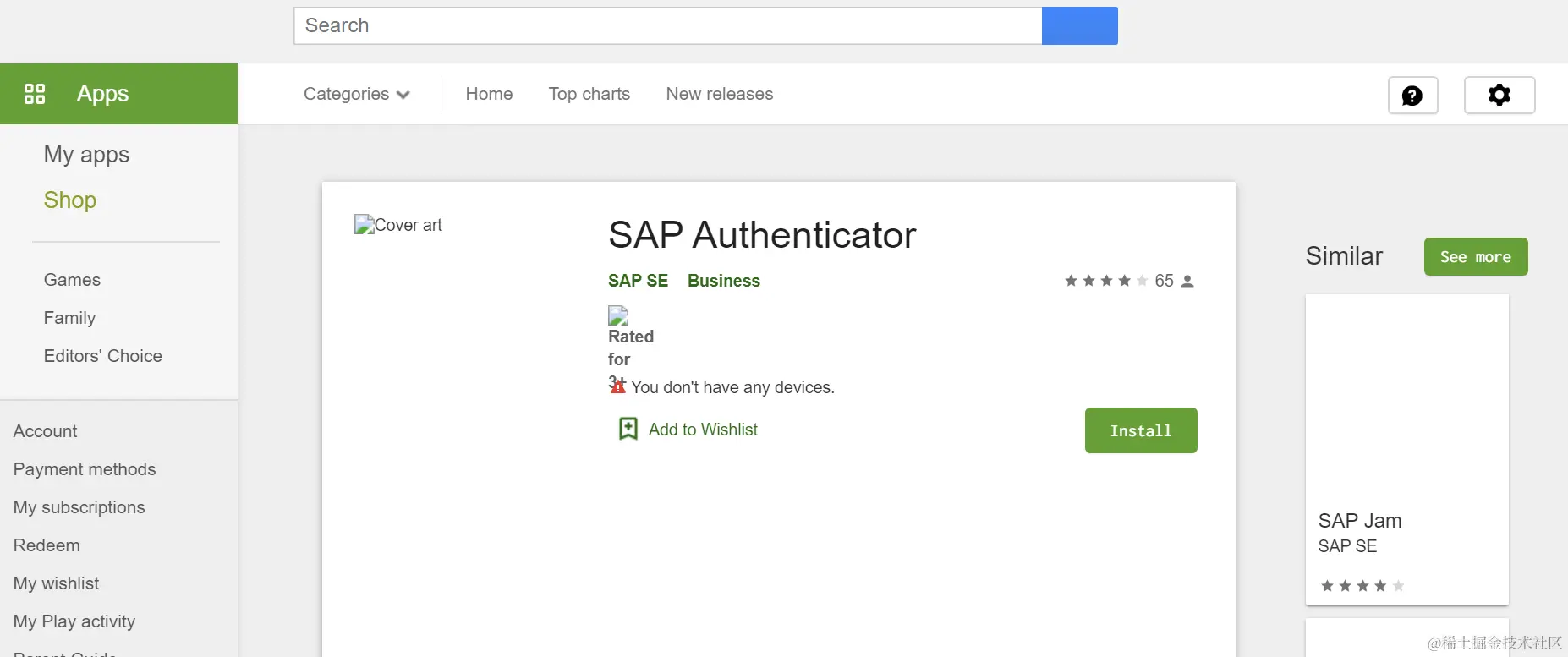Click the SAP Jam title

(1360, 521)
